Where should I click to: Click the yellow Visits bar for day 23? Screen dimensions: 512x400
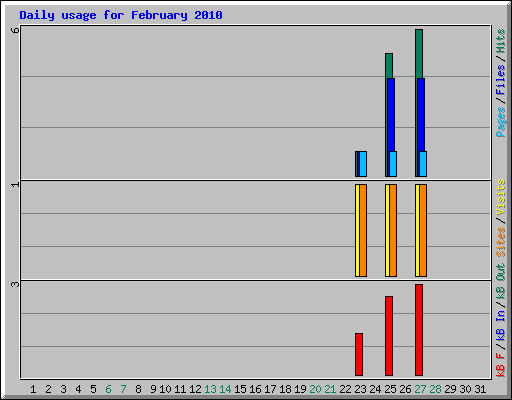tap(357, 230)
